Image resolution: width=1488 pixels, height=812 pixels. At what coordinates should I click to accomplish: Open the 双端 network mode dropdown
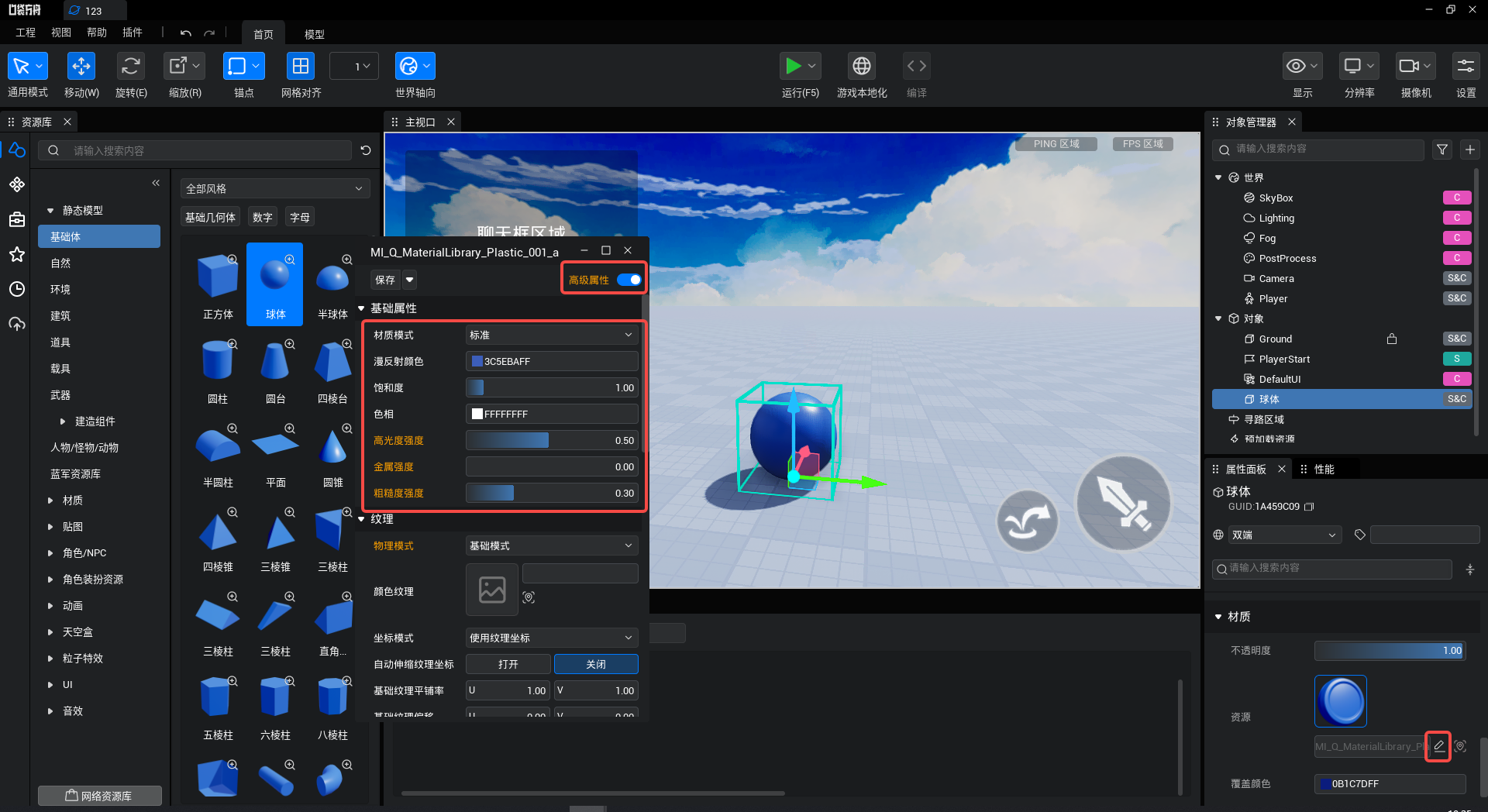(x=1284, y=535)
